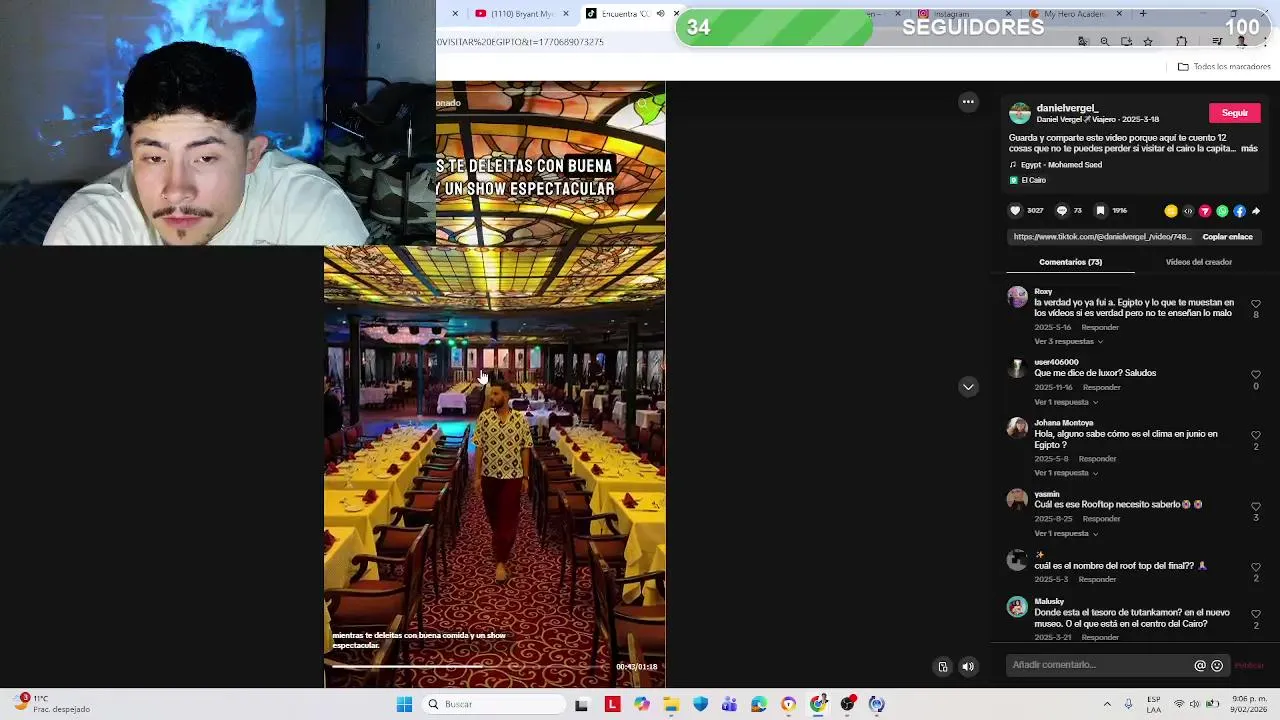The height and width of the screenshot is (720, 1280).
Task: Click the yellow repost share icon
Action: [1171, 211]
